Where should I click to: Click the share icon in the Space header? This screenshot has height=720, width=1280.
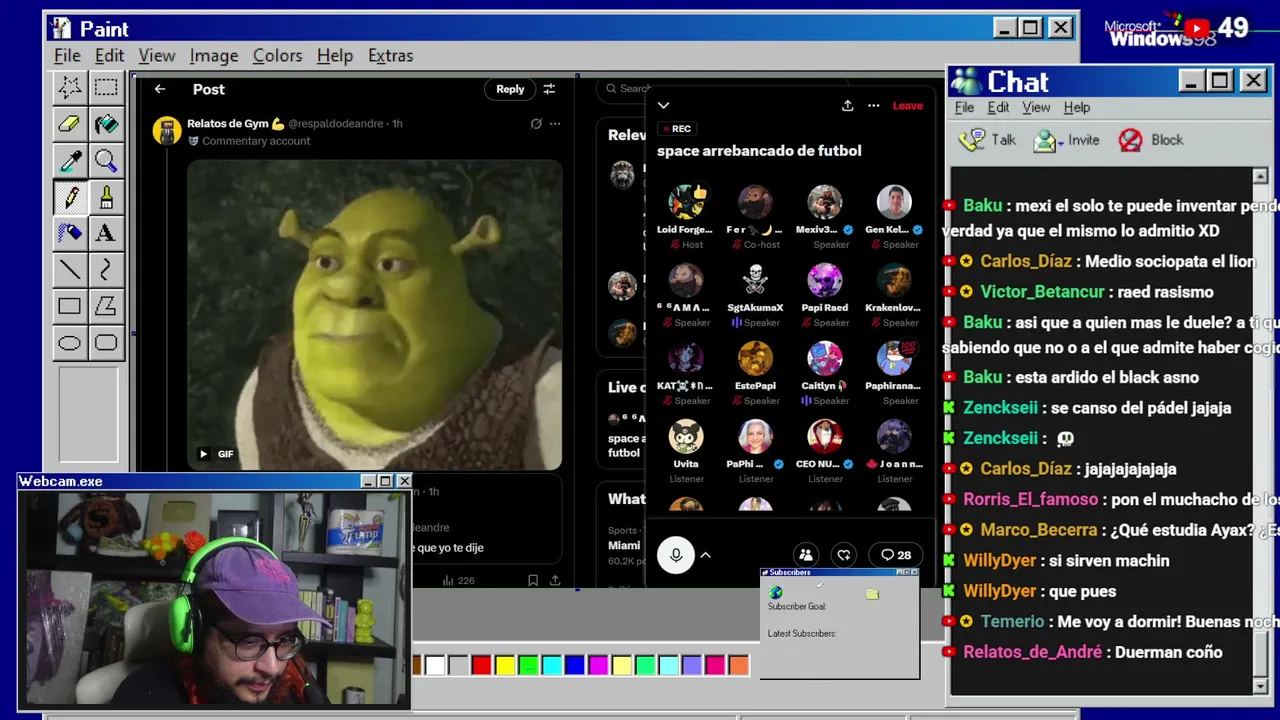click(848, 105)
